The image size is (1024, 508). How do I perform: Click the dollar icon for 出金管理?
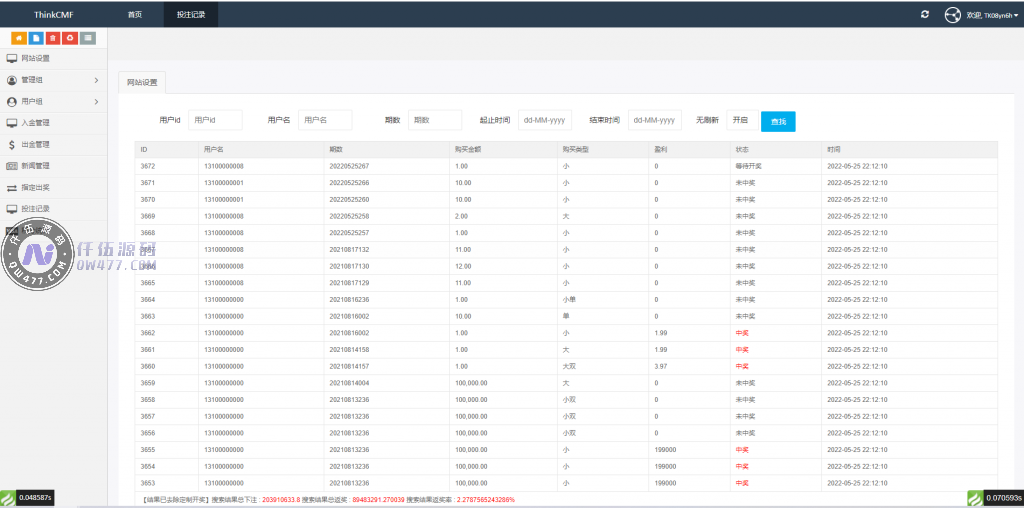pyautogui.click(x=12, y=144)
